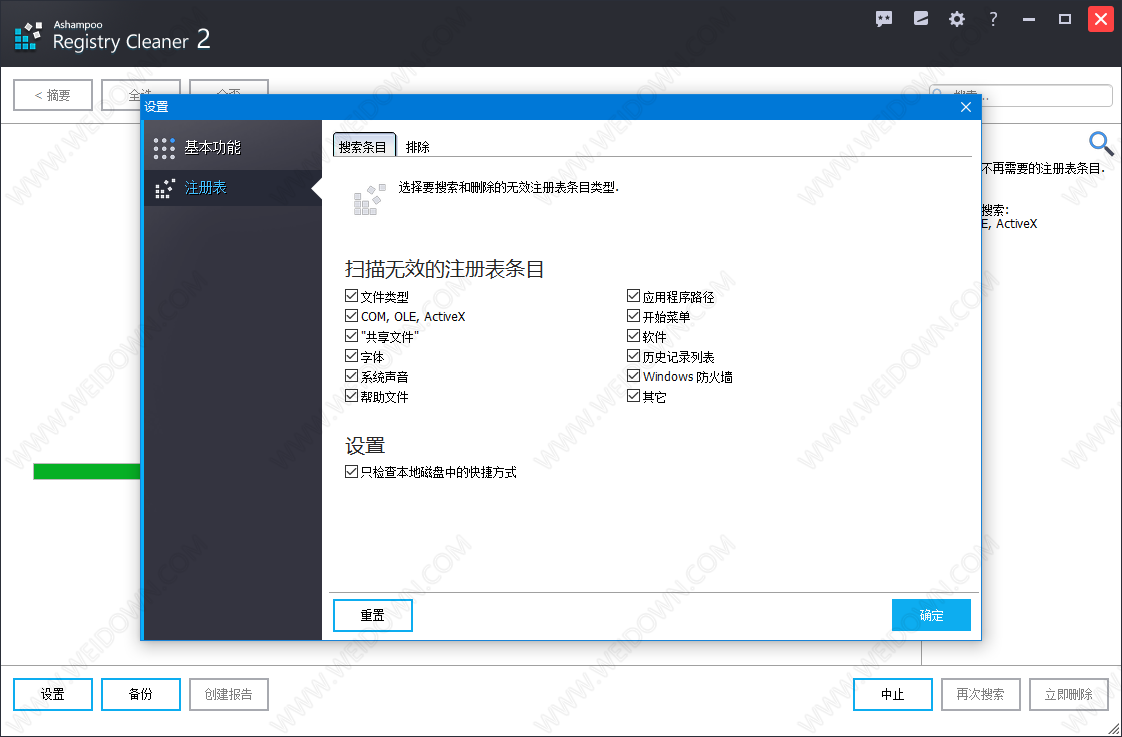Toggle 只检查本地磁盘中的快捷方式 checkbox
The width and height of the screenshot is (1122, 737).
(x=351, y=472)
